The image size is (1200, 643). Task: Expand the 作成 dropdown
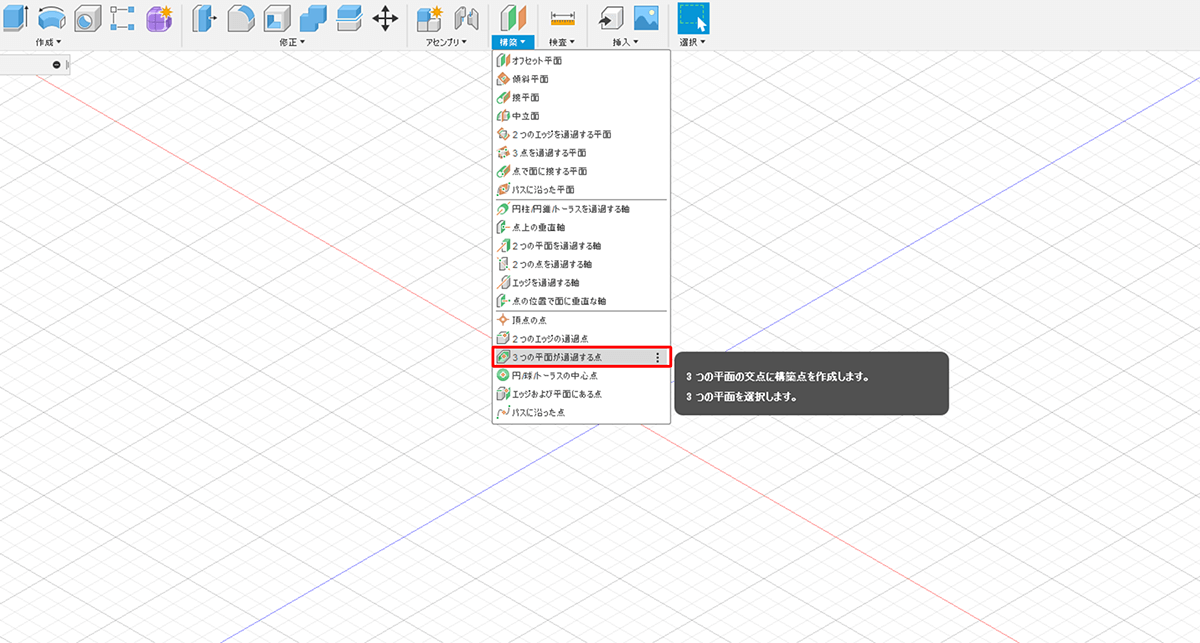48,42
